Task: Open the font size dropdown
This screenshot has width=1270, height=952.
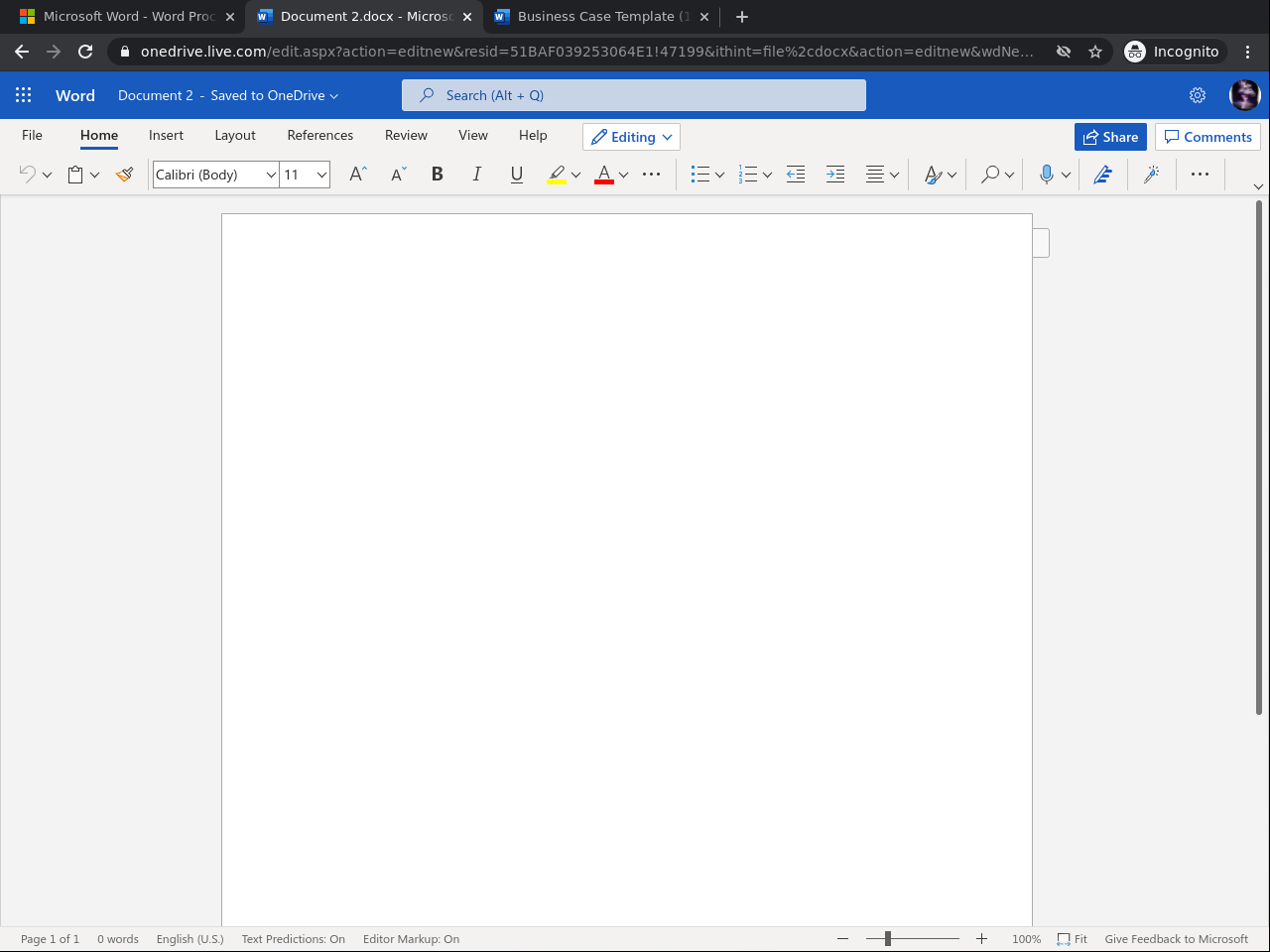Action: [x=321, y=175]
